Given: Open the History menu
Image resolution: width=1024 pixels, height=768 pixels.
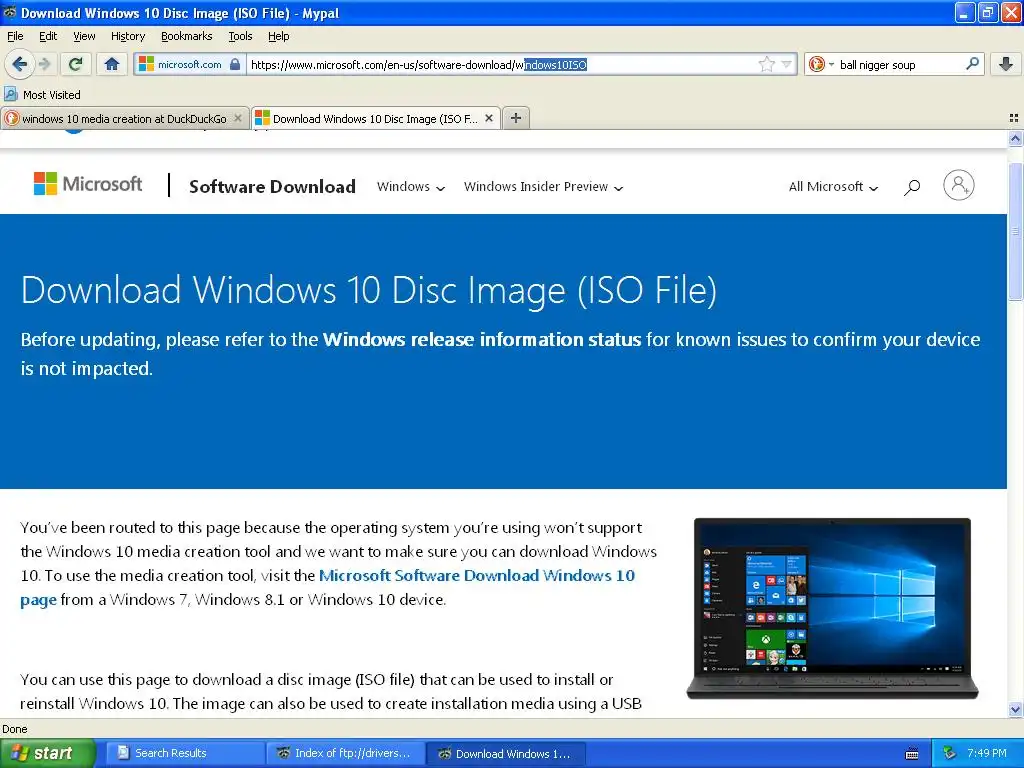Looking at the screenshot, I should click(127, 36).
